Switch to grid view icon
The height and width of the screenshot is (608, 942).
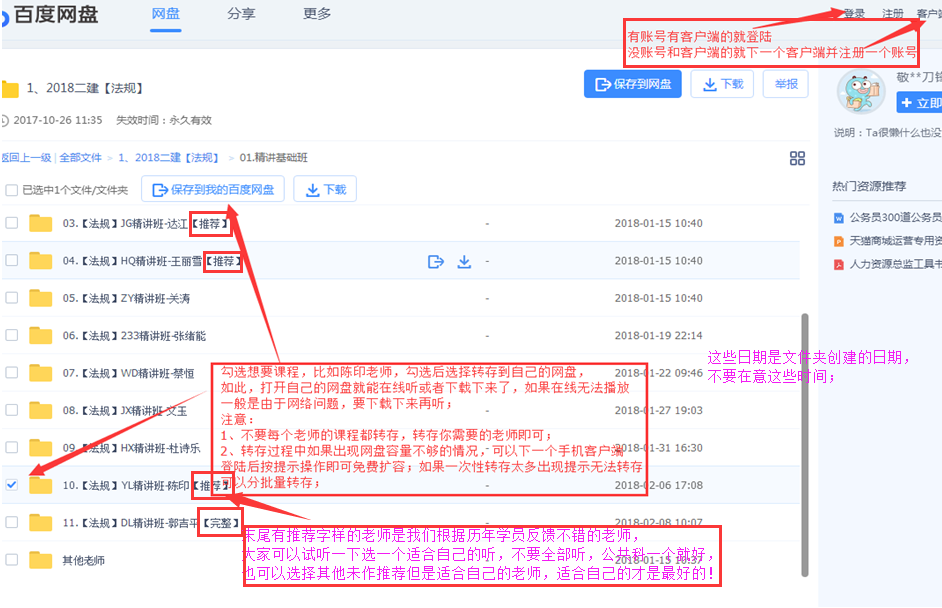click(797, 159)
